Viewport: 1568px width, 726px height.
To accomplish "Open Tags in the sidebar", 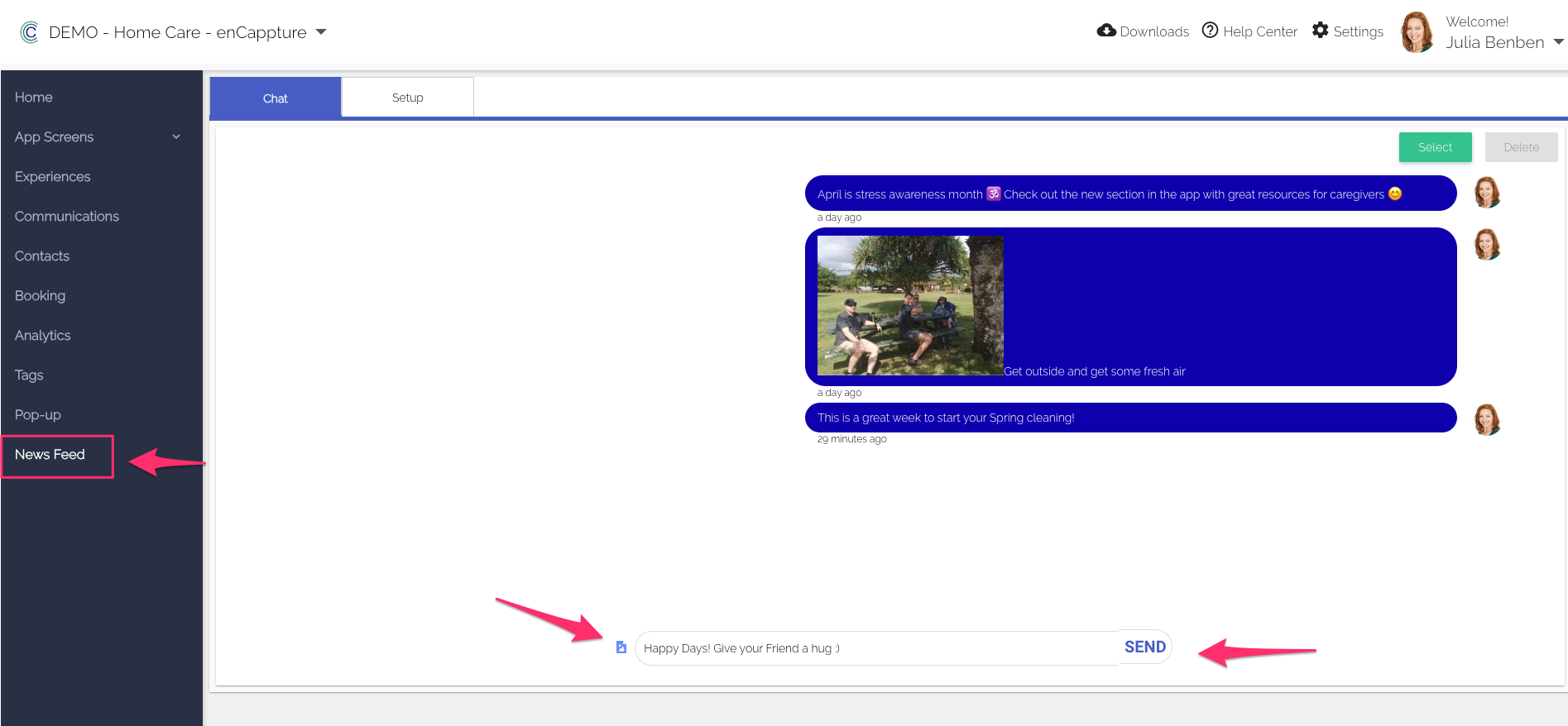I will coord(29,375).
